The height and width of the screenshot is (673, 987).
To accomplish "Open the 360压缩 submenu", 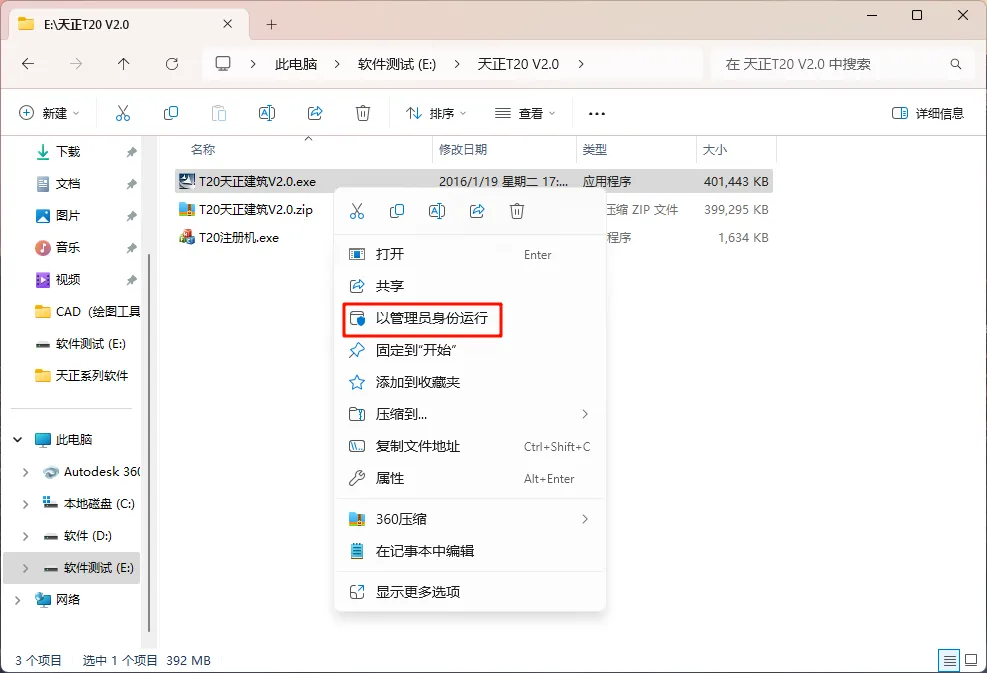I will point(470,519).
